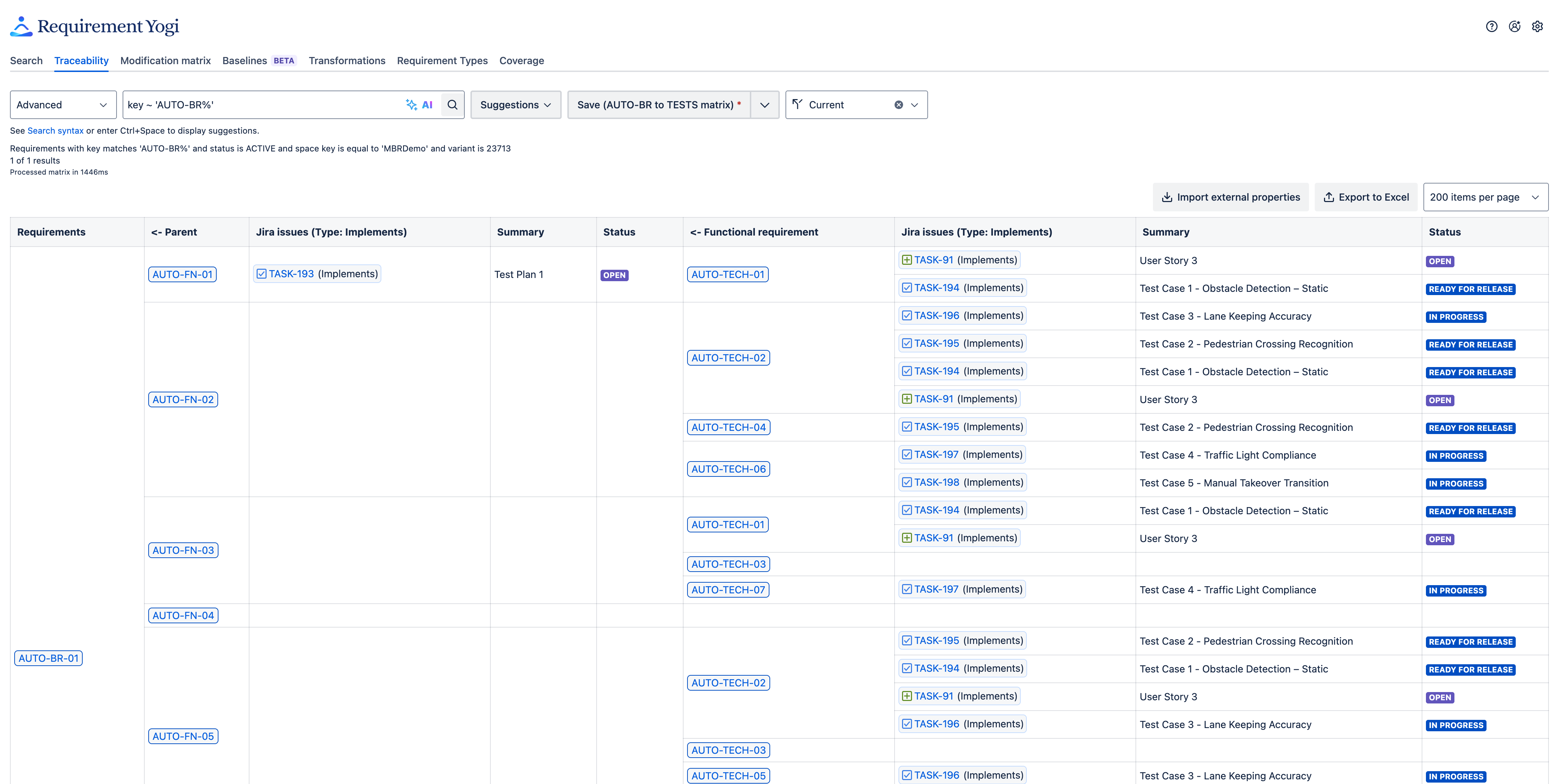Clear the Current baseline selection with X icon
This screenshot has width=1561, height=784.
[899, 105]
